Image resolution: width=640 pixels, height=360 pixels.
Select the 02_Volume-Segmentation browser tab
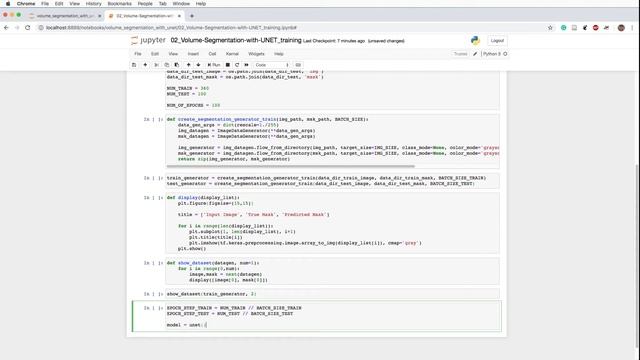144,16
